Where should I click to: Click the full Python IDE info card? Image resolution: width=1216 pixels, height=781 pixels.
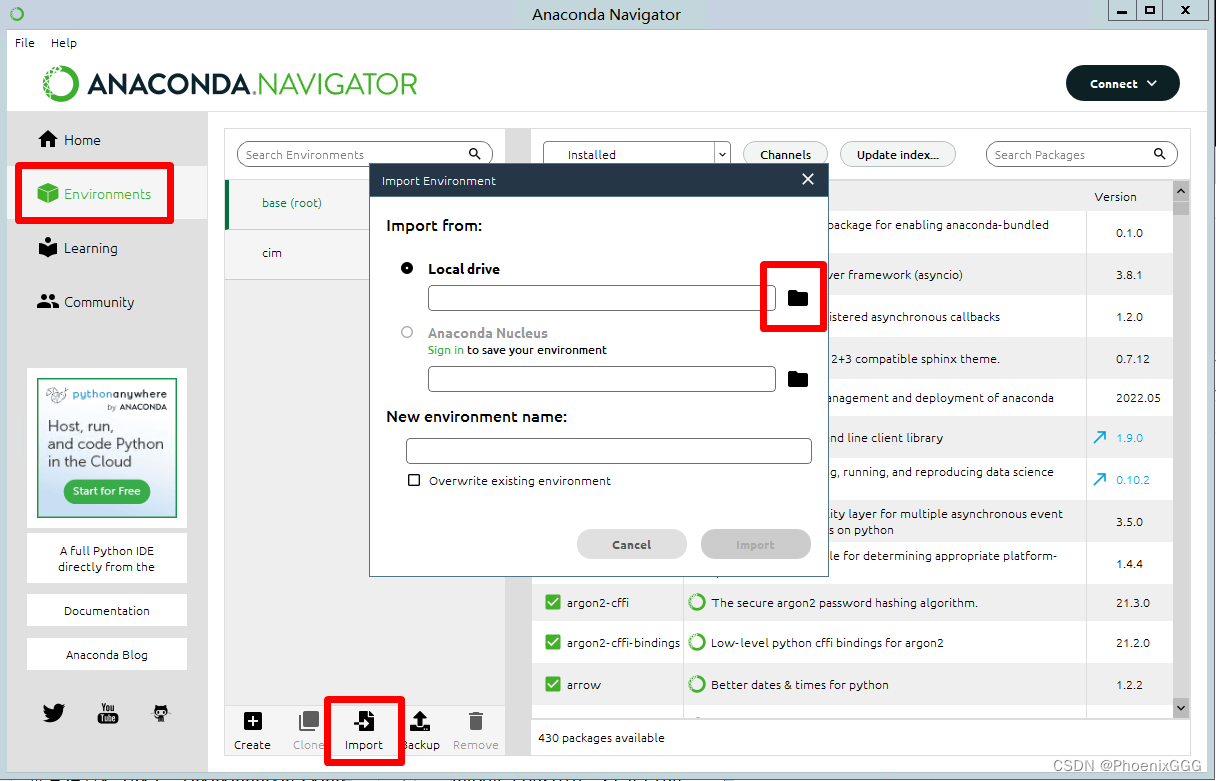coord(107,559)
